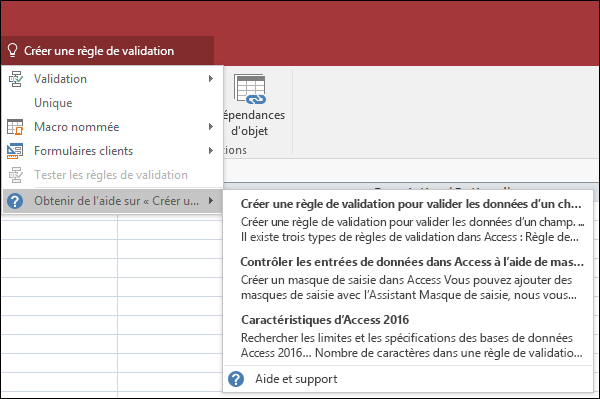This screenshot has width=600, height=399.
Task: Expand the Macro nommée submenu arrow
Action: [x=210, y=127]
